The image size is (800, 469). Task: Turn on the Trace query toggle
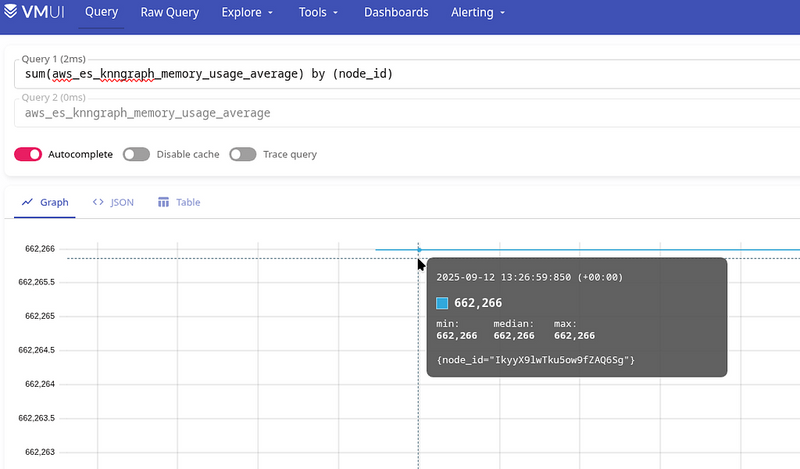(243, 155)
